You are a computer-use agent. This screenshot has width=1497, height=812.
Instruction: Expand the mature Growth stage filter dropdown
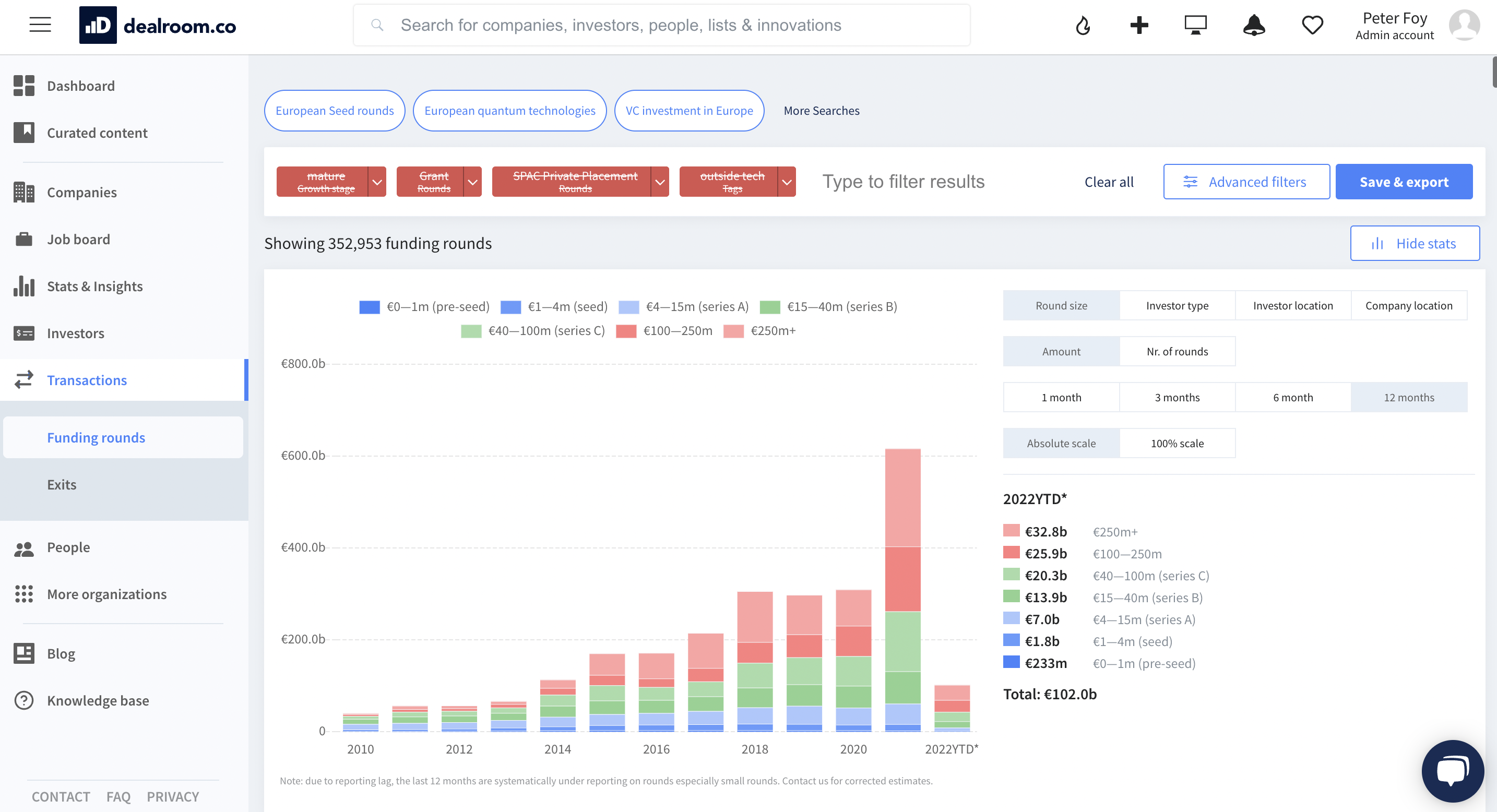[376, 181]
